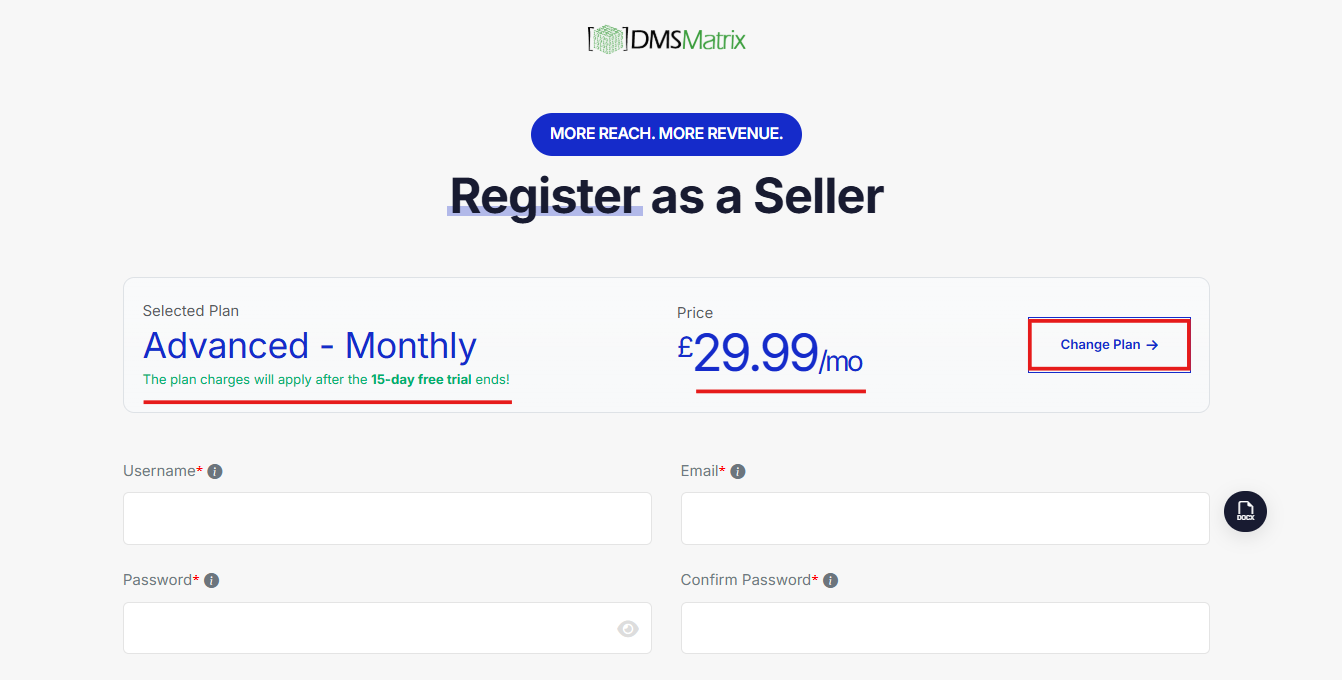Viewport: 1342px width, 680px height.
Task: Click the DMSMatrix logo at the top
Action: (x=666, y=39)
